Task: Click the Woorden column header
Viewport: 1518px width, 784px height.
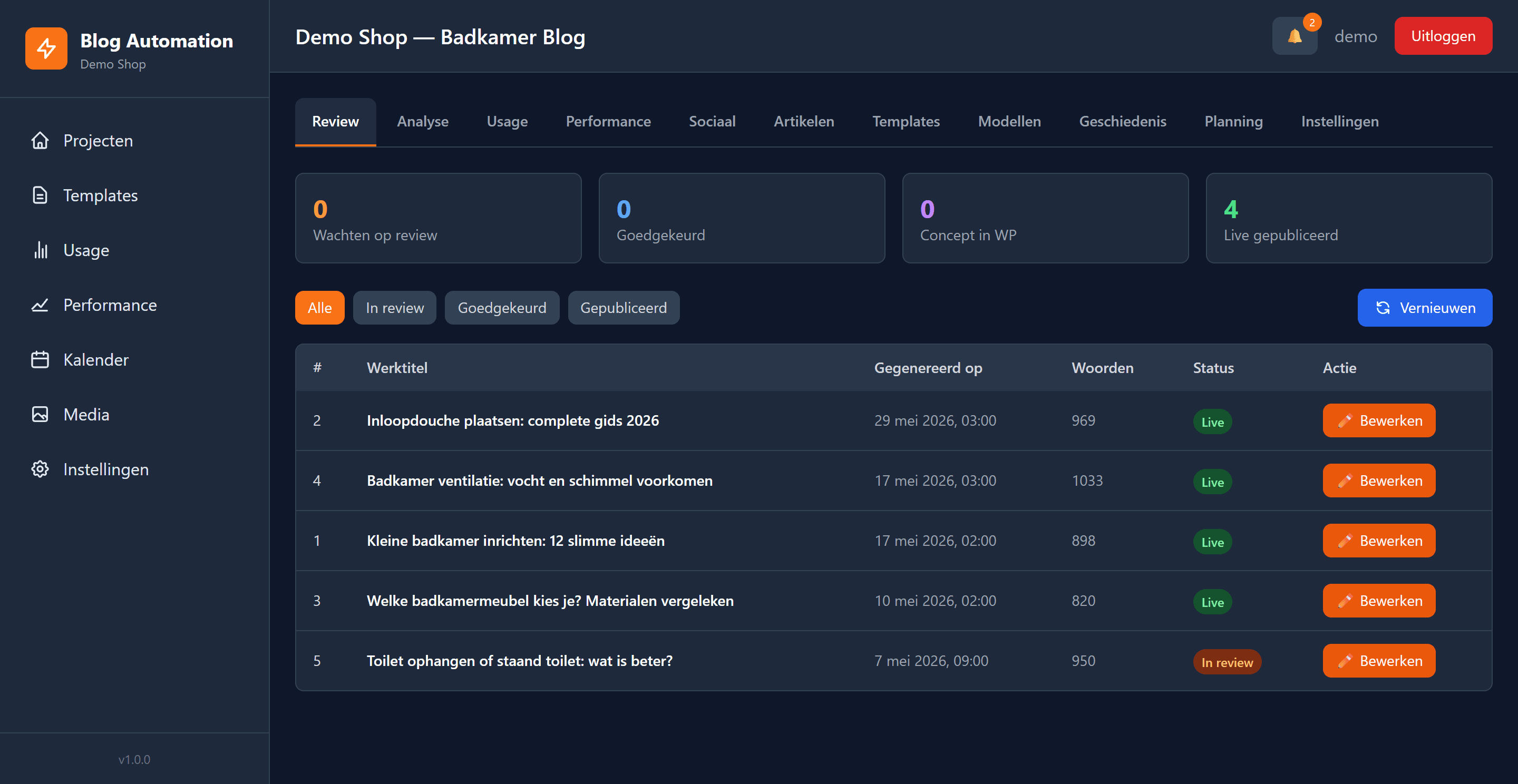Action: (x=1102, y=368)
